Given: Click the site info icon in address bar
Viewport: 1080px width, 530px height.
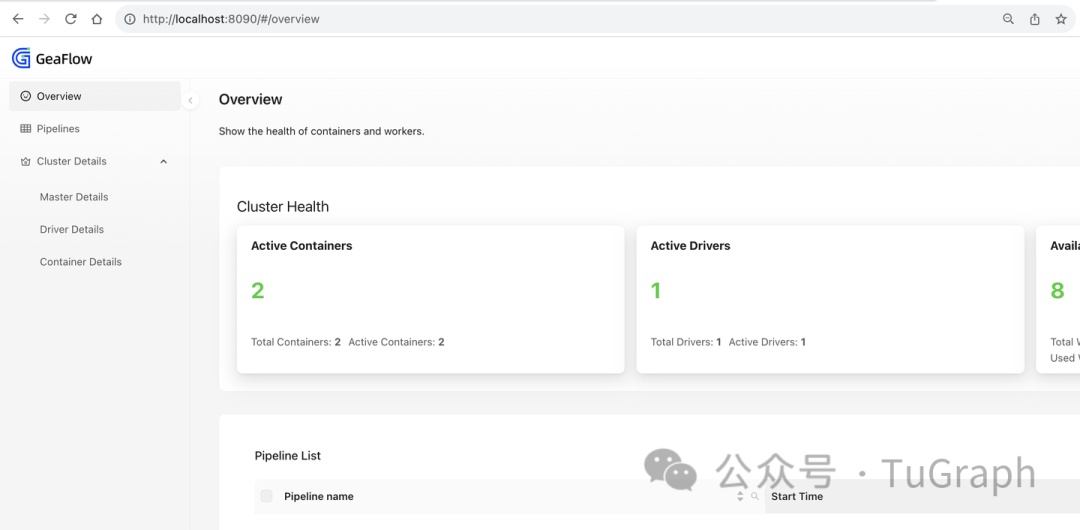Looking at the screenshot, I should (x=130, y=19).
